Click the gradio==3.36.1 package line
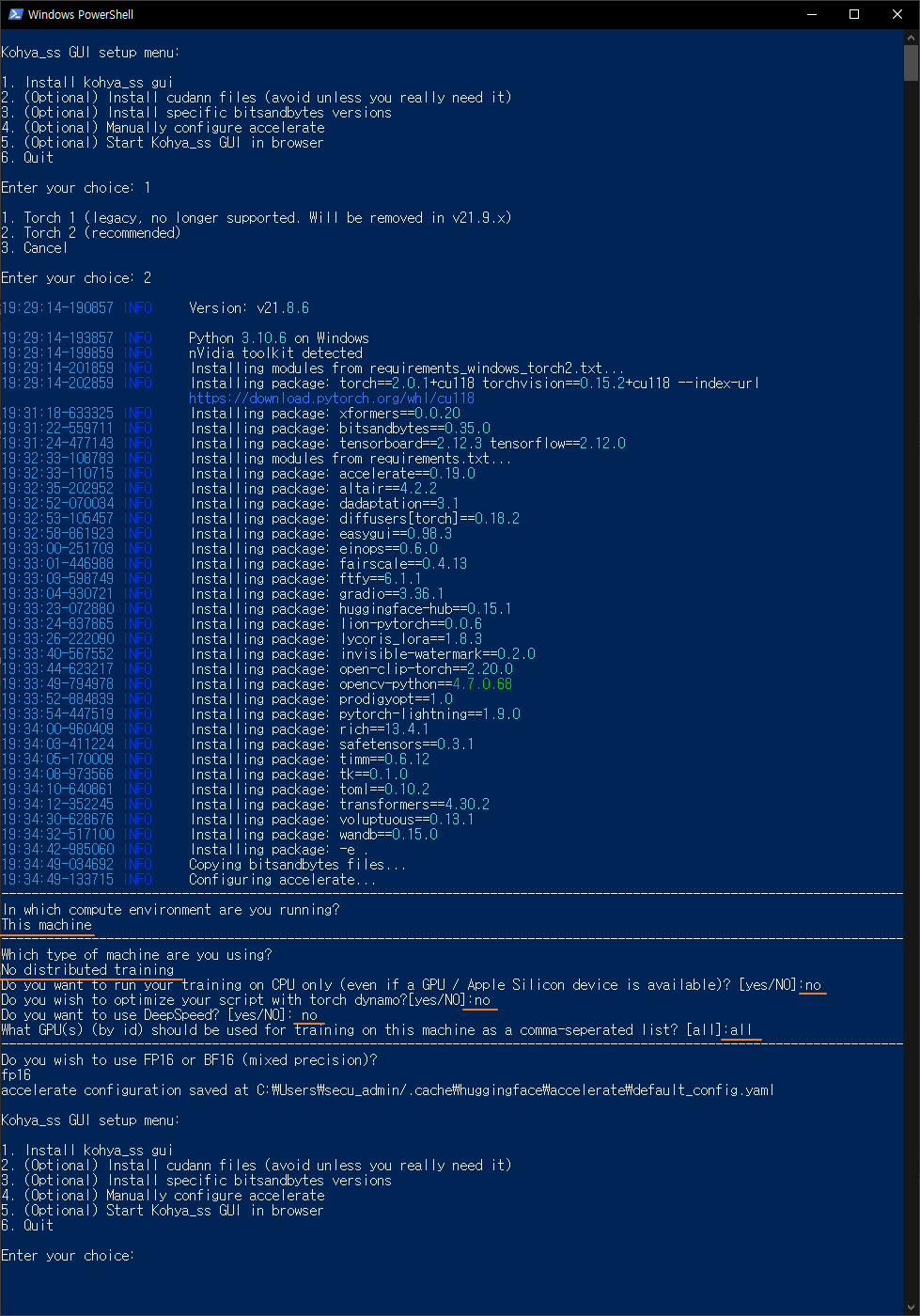920x1316 pixels. 317,594
